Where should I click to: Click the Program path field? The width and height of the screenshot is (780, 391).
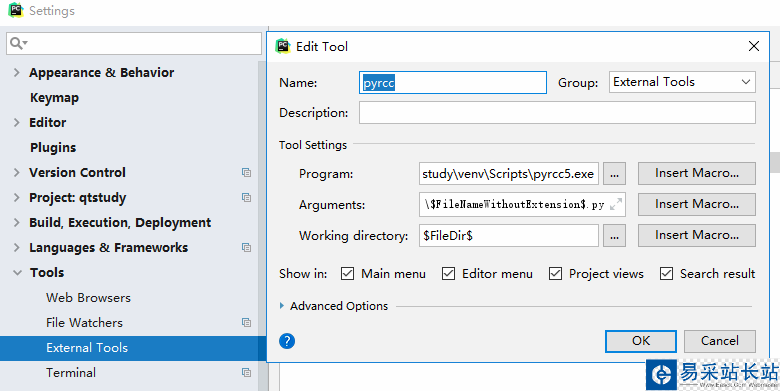coord(508,174)
